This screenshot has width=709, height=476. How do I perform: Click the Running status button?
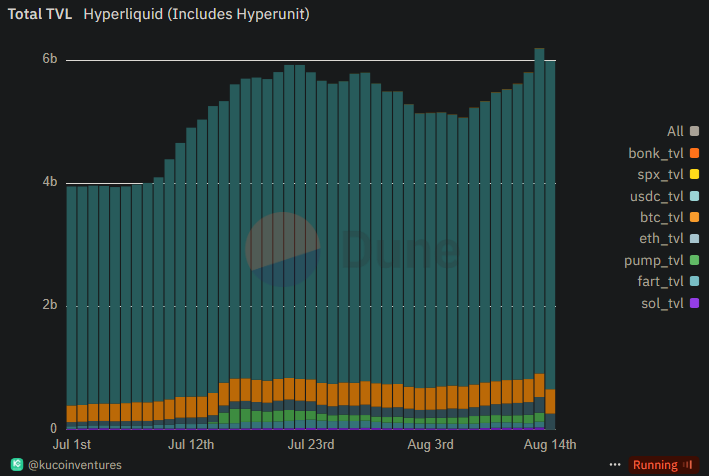point(663,465)
